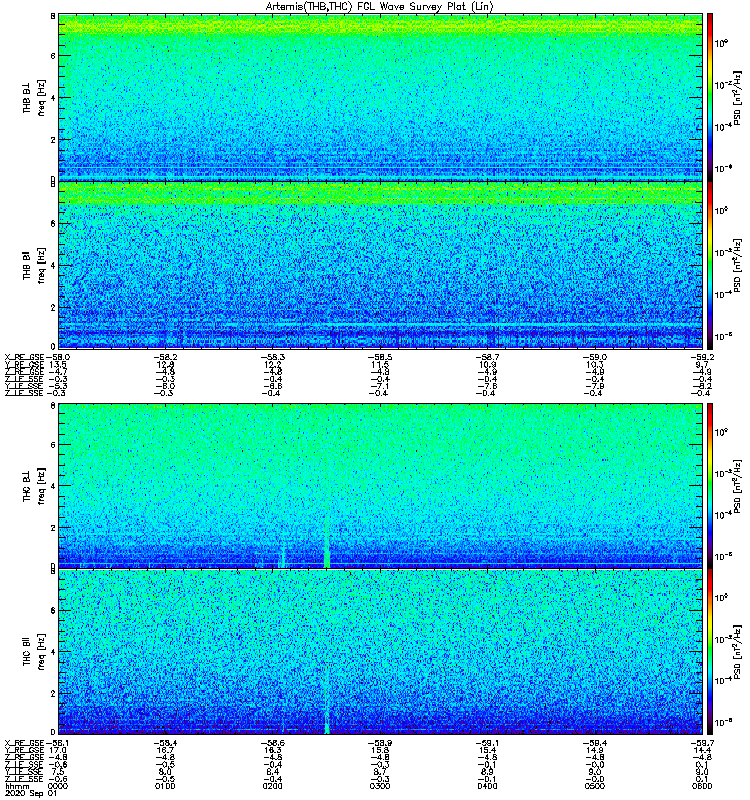Click the THB X_RE_GSE value -58.3
750x800 pixels.
273,357
